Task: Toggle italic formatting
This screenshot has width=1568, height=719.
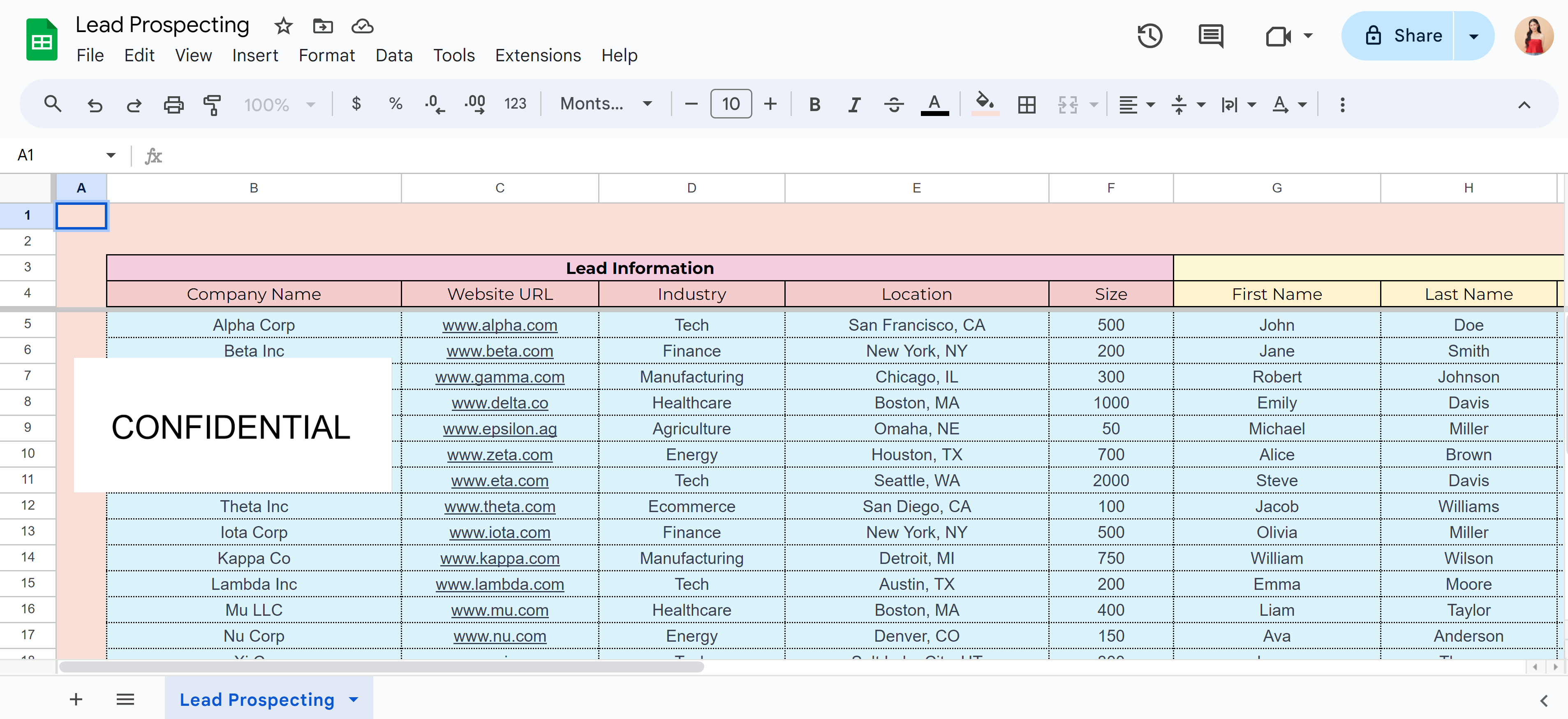Action: 854,105
